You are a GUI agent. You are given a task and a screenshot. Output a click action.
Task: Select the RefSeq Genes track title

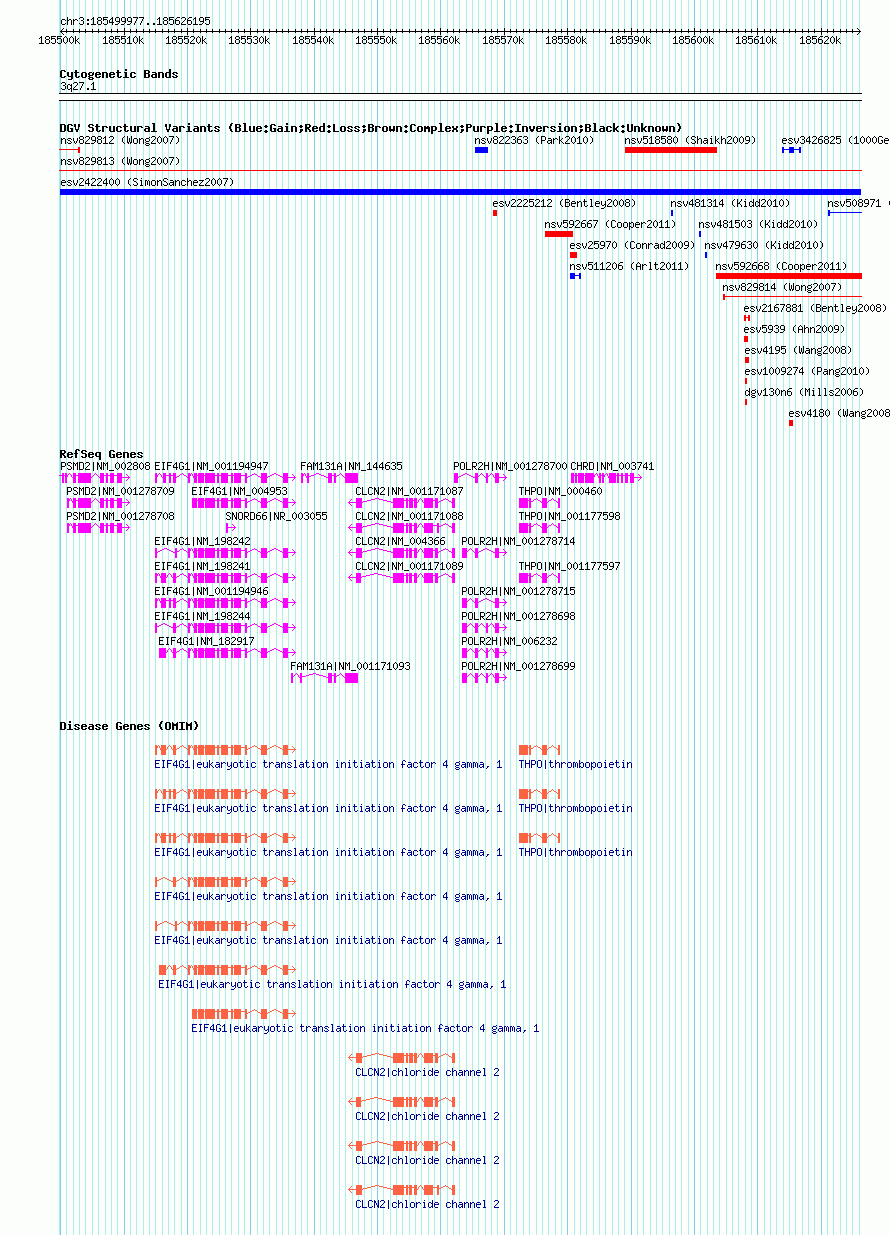click(101, 455)
